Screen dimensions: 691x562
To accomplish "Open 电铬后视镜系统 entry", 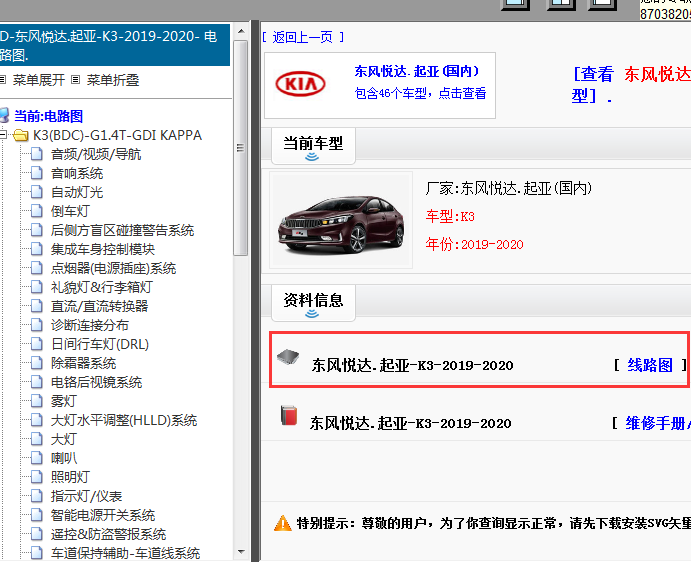I will pos(96,382).
